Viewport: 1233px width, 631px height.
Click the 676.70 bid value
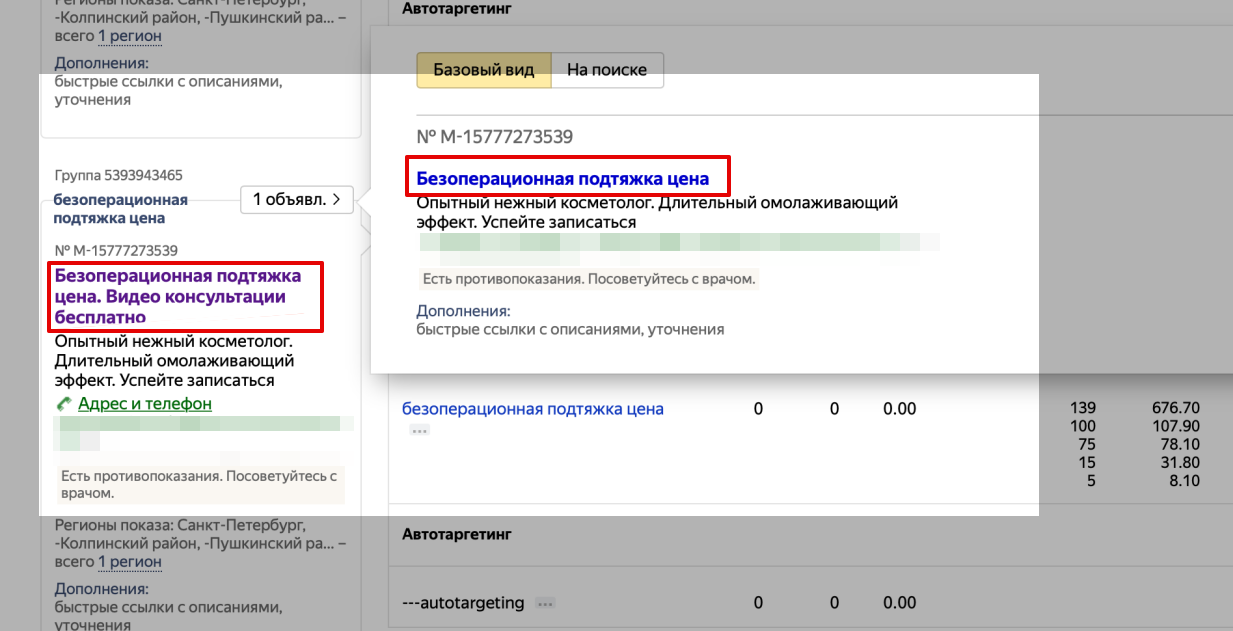click(1175, 408)
